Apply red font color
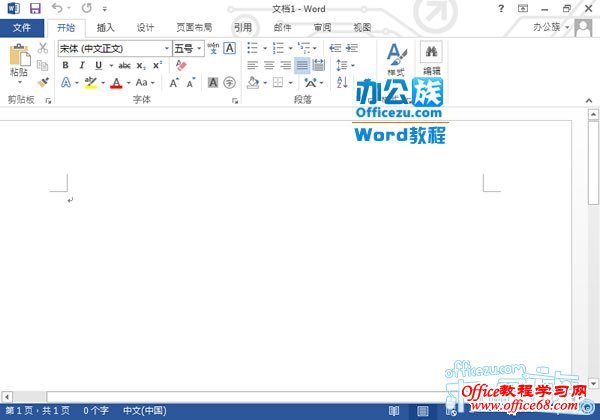This screenshot has height=420, width=600. point(116,83)
